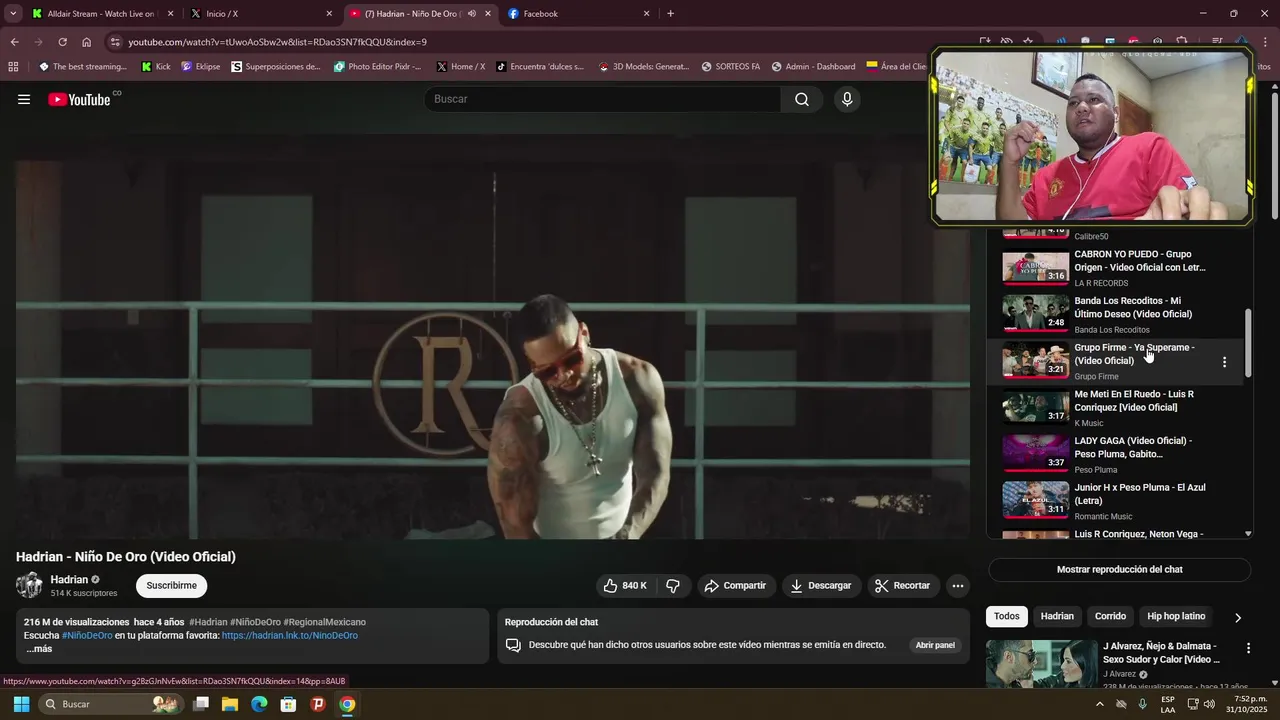Screen dimensions: 1280x720
Task: Share the video with Compartir
Action: 735,586
